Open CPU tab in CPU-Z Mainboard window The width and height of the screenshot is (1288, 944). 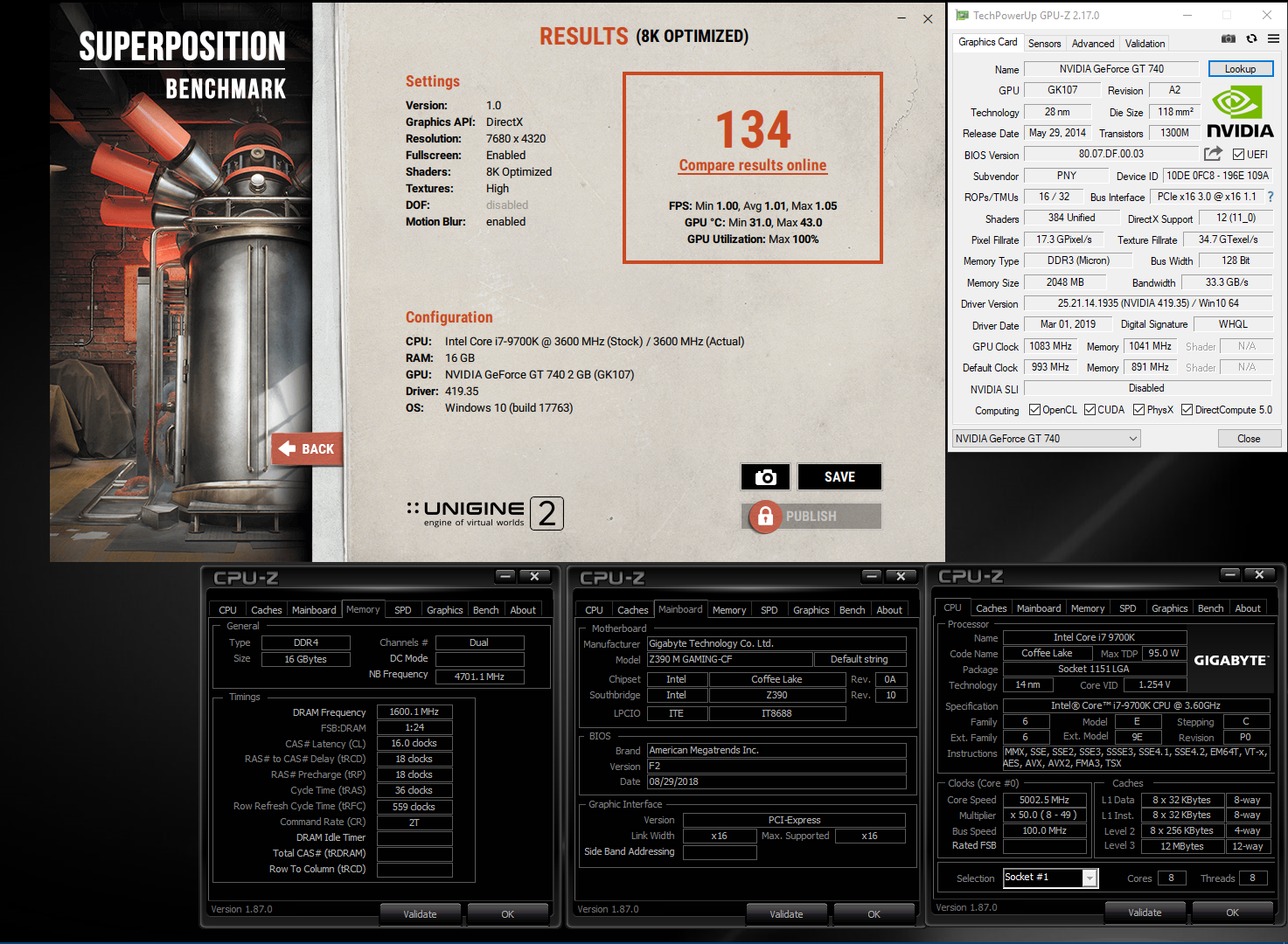594,610
